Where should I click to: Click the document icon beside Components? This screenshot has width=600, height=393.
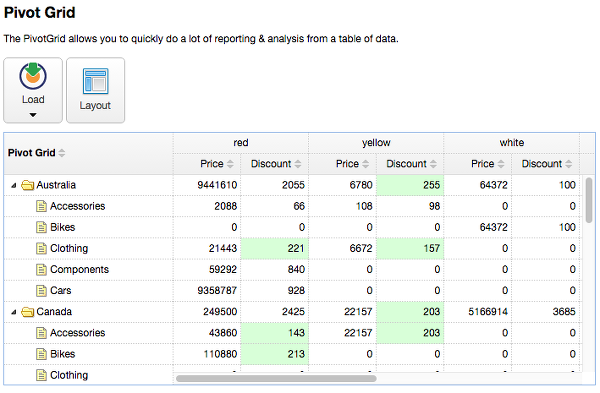[41, 270]
